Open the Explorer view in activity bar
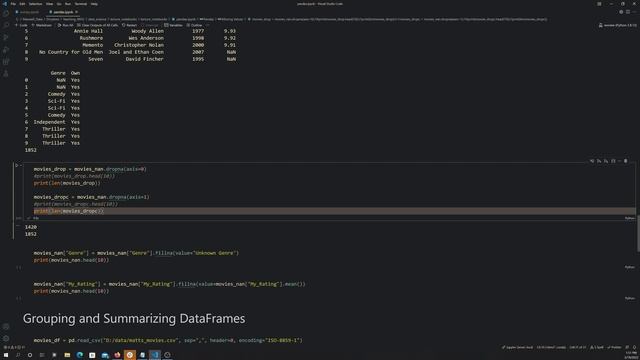This screenshot has width=640, height=360. point(6,13)
